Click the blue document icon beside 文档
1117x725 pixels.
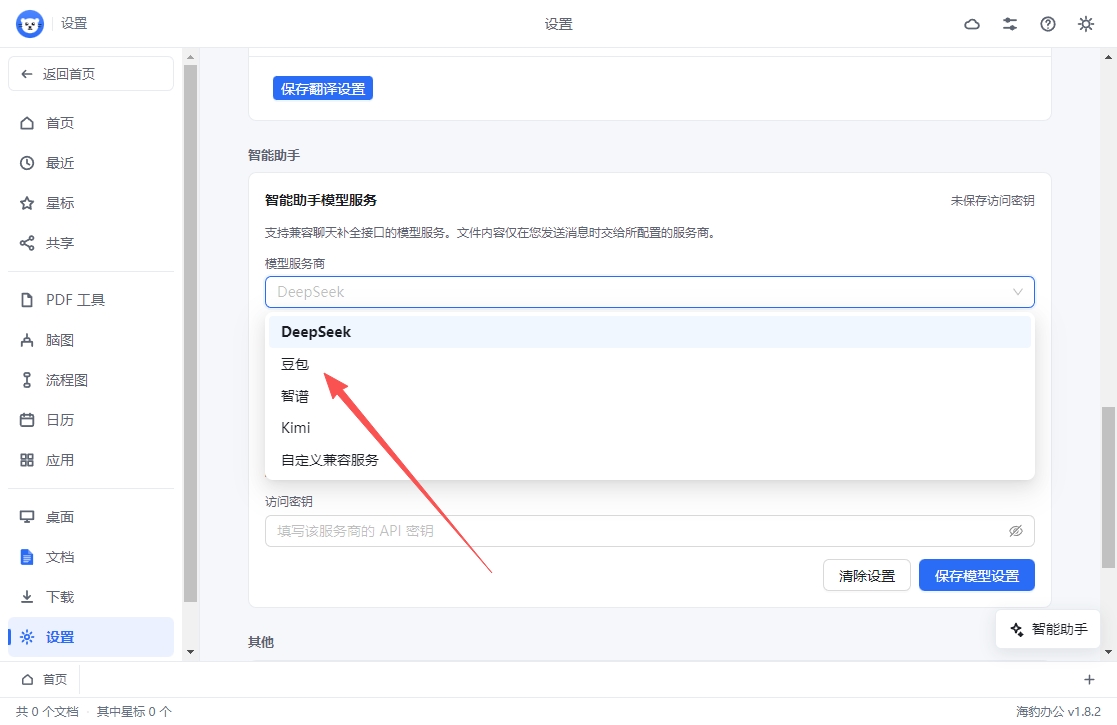click(27, 557)
